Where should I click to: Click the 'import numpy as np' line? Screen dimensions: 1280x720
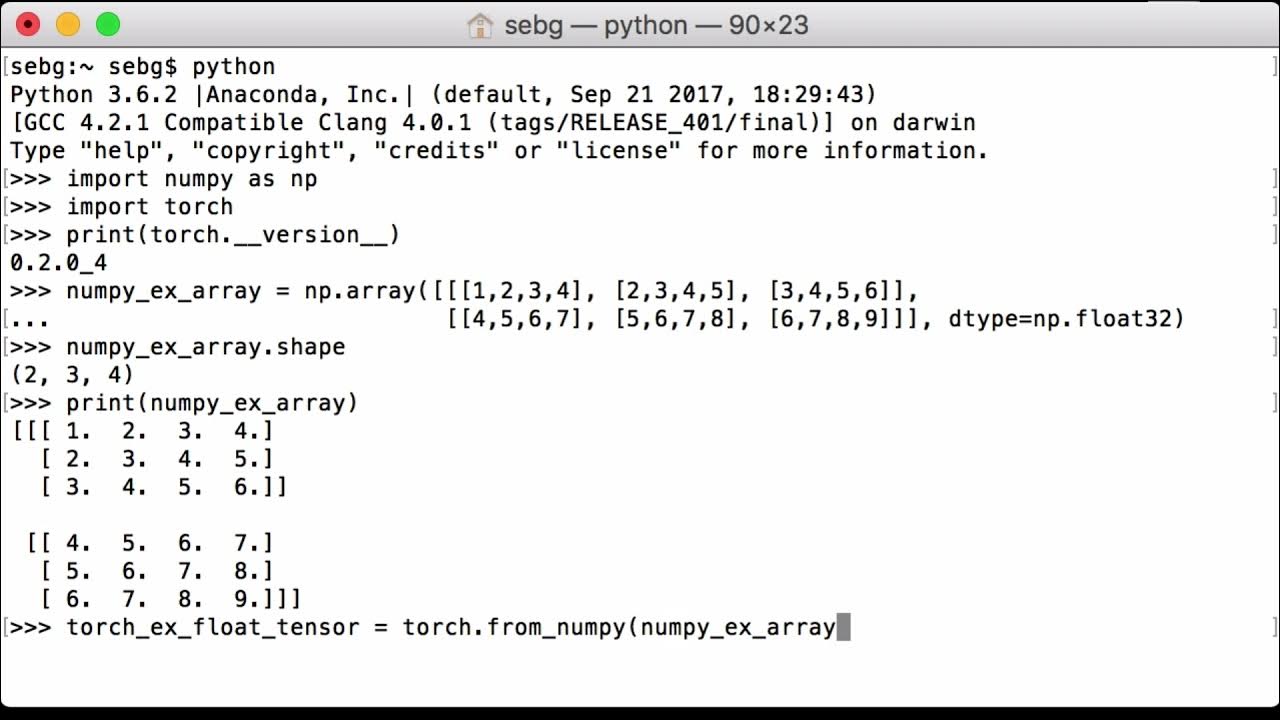click(x=192, y=179)
